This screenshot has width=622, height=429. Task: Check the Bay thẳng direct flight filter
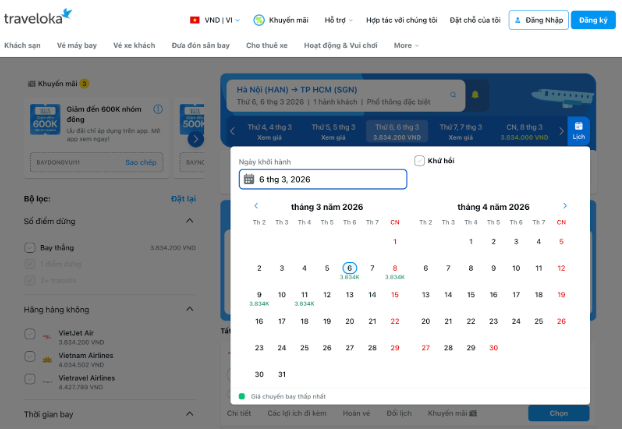pos(30,247)
